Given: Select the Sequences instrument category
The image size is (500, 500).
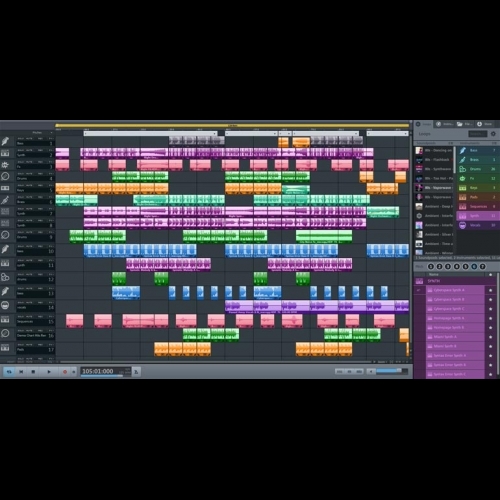Looking at the screenshot, I should 477,207.
